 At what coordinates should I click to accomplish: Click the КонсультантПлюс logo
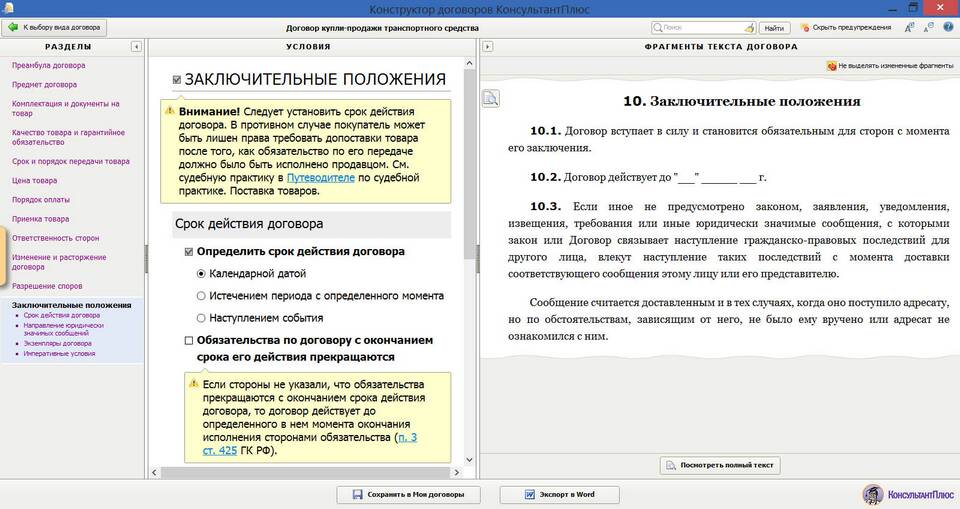coord(908,494)
